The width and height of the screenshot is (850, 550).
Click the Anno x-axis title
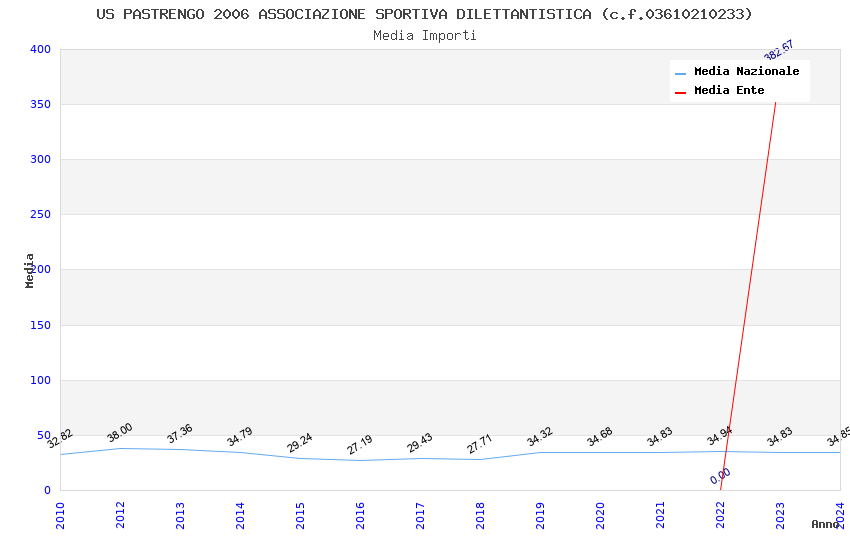coord(825,524)
